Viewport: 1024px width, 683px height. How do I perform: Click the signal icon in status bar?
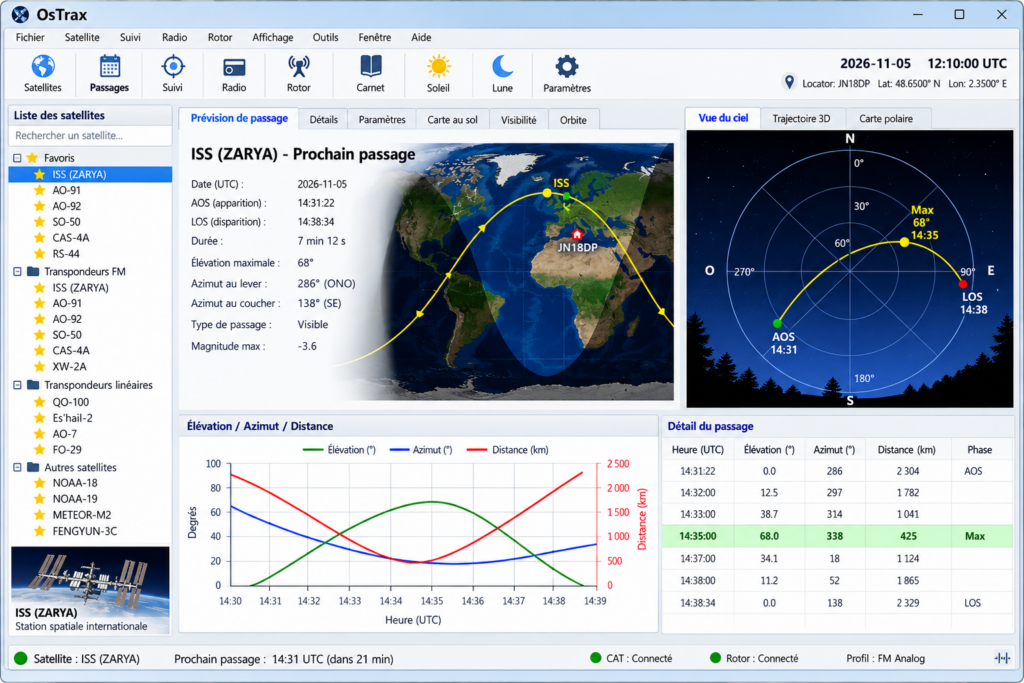(x=1002, y=658)
